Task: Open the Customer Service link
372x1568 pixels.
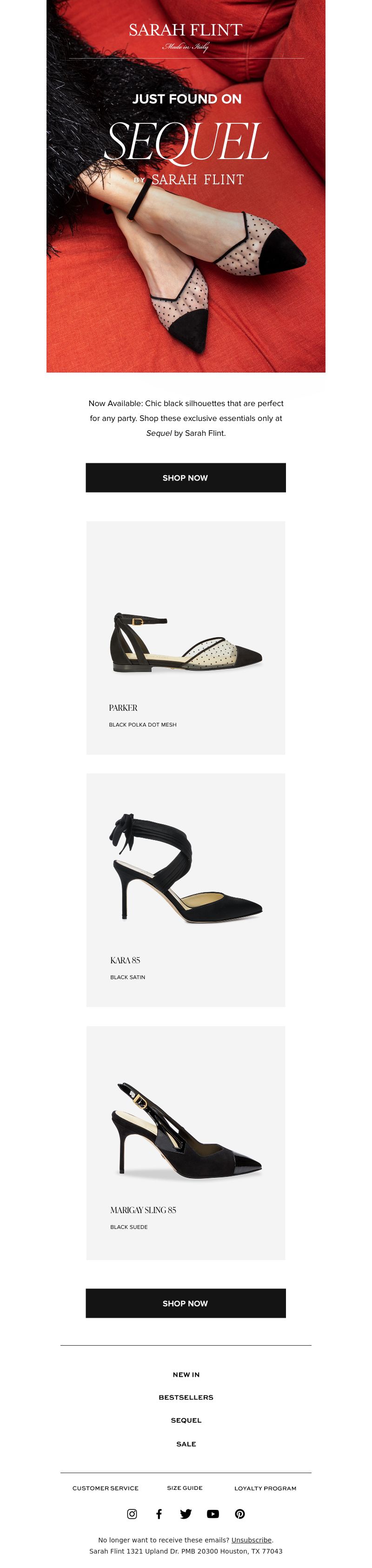Action: [106, 1488]
